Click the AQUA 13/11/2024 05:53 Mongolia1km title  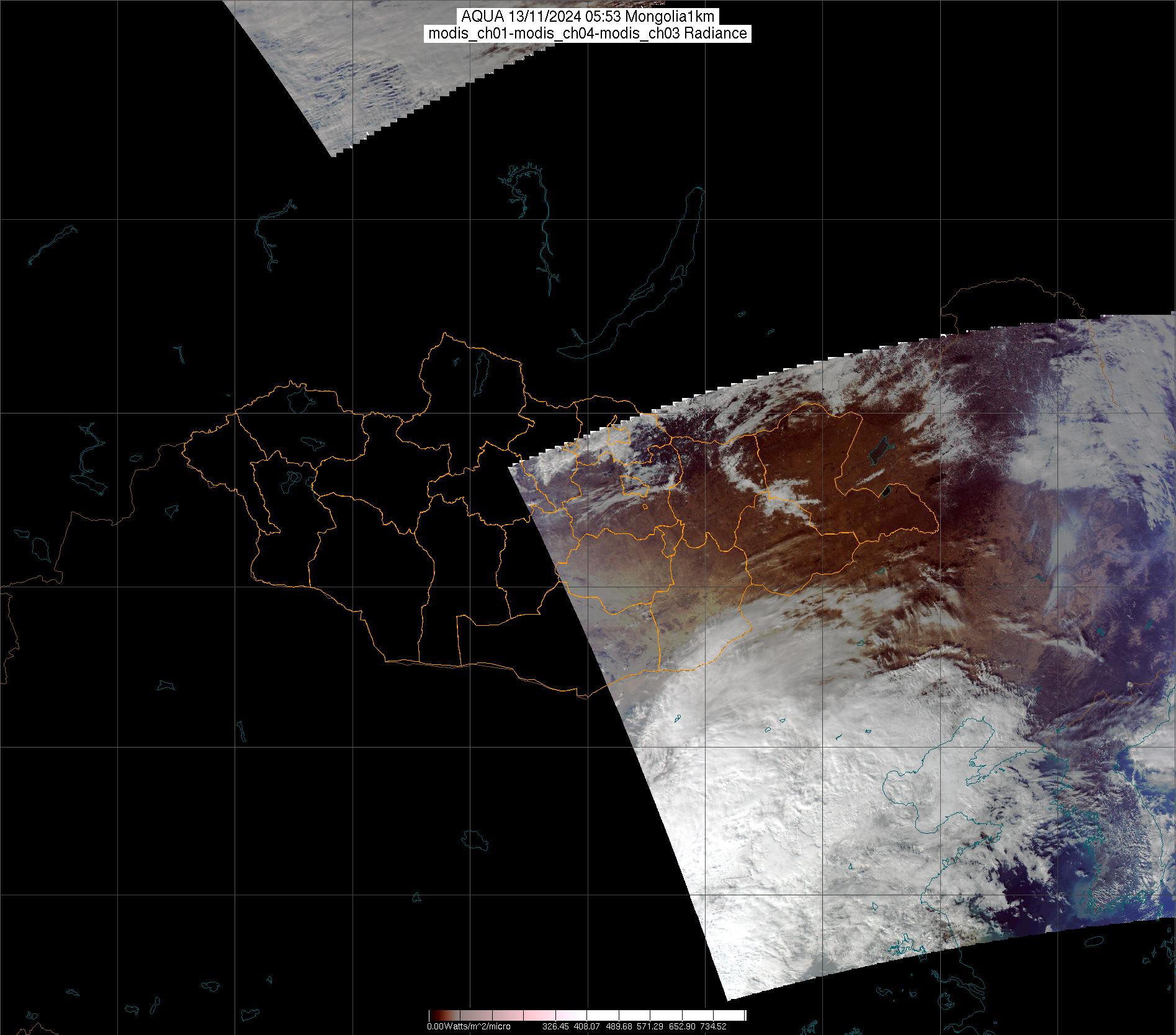click(x=588, y=17)
